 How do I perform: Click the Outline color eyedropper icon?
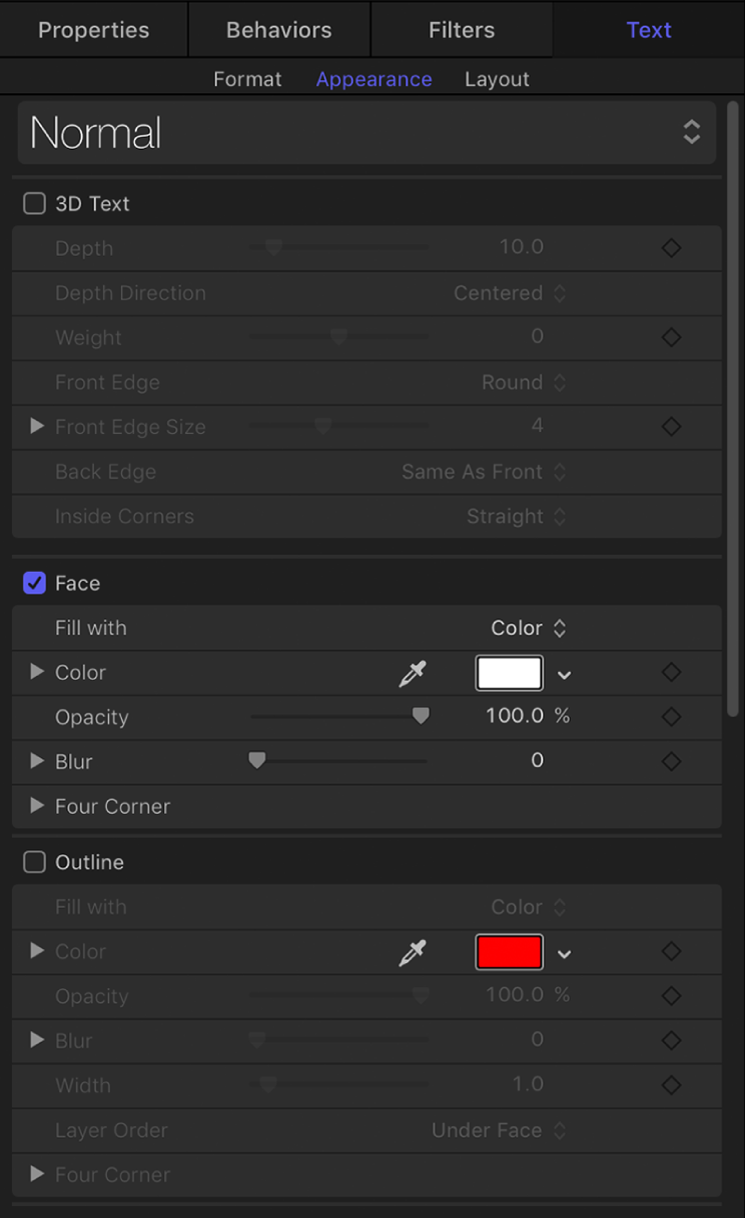(412, 953)
